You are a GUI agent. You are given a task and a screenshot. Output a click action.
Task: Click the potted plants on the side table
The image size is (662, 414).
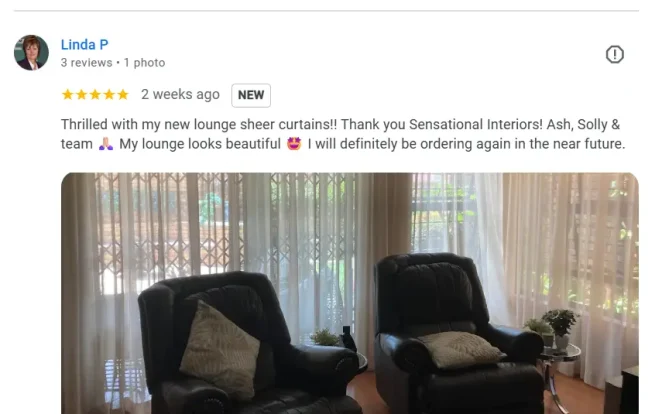click(552, 329)
